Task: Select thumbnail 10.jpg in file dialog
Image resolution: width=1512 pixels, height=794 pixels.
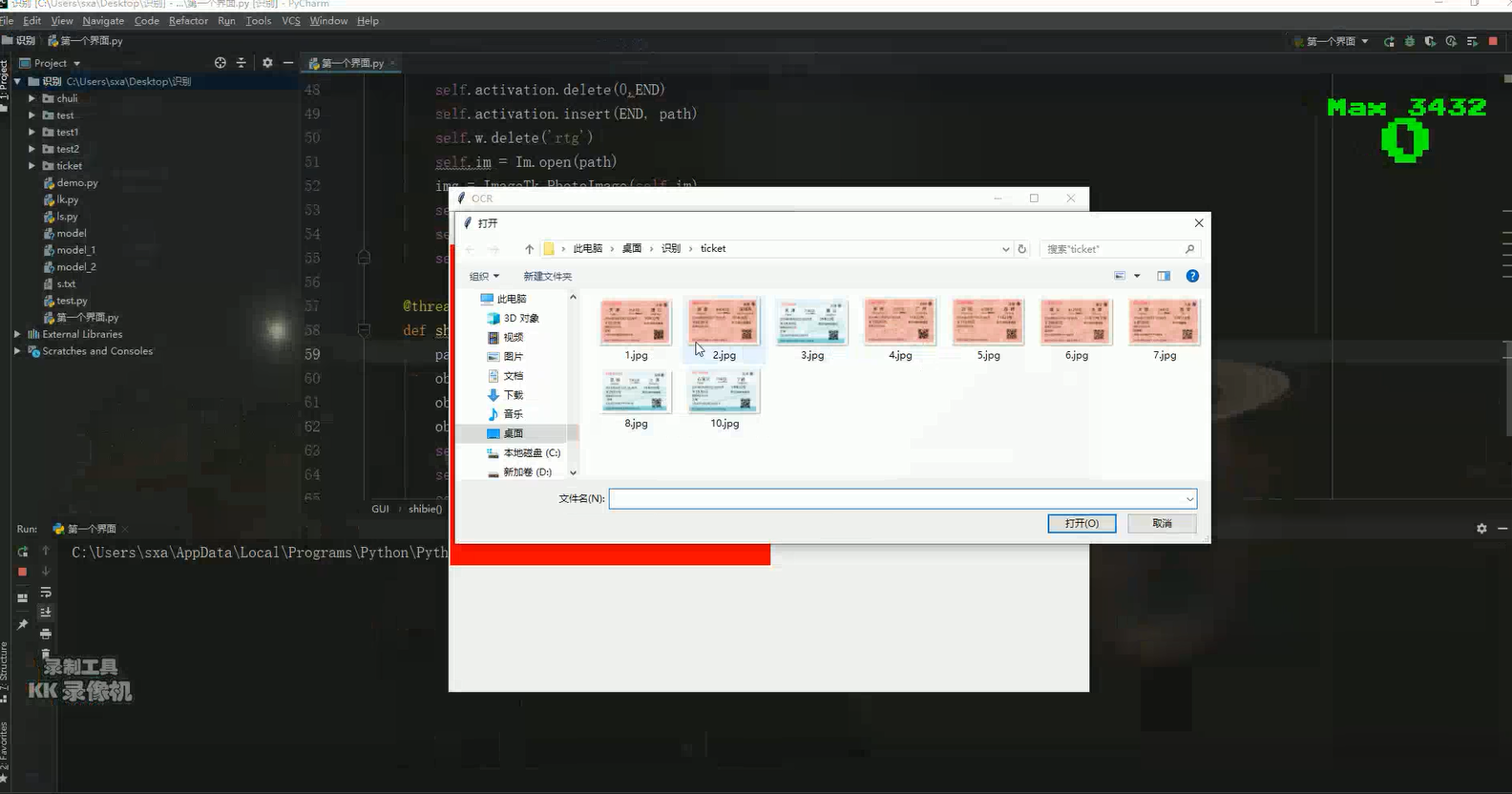Action: click(724, 399)
